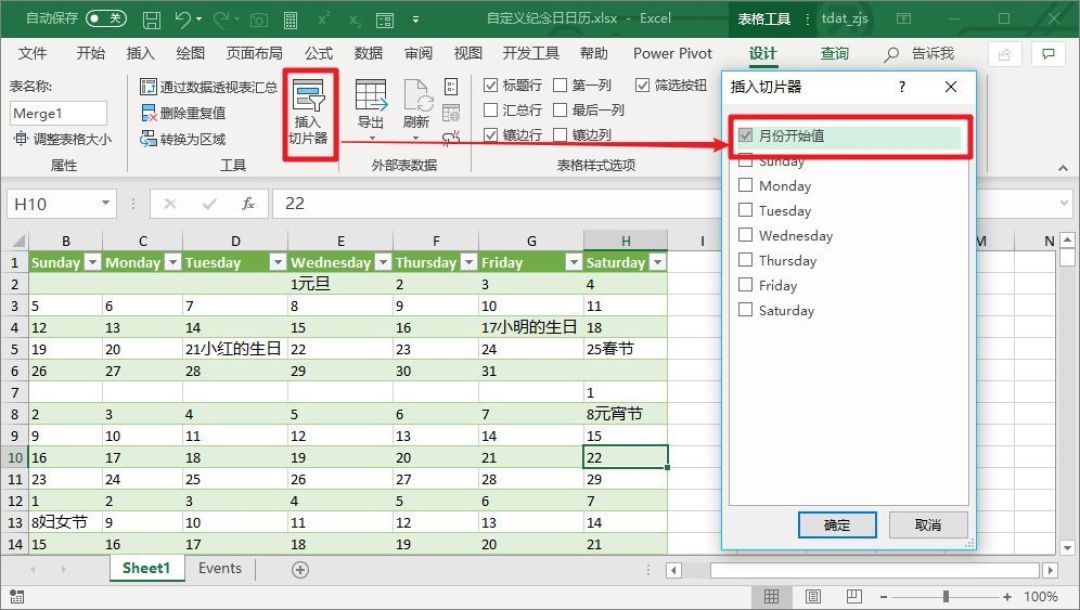Screen dimensions: 1080x610
Task: Click the zoom out minus button
Action: coord(884,597)
